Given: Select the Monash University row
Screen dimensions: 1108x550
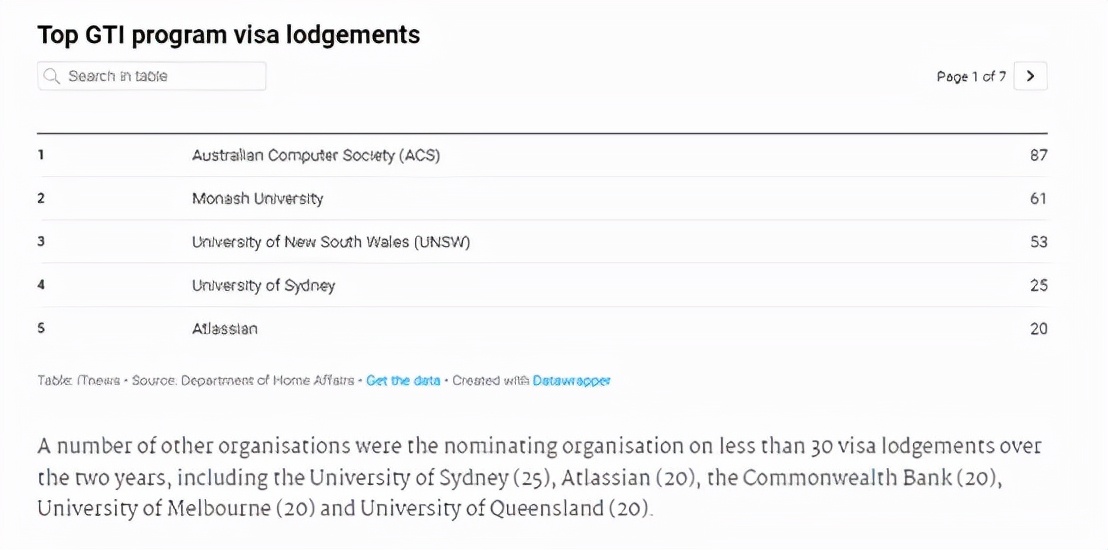Looking at the screenshot, I should (x=542, y=199).
